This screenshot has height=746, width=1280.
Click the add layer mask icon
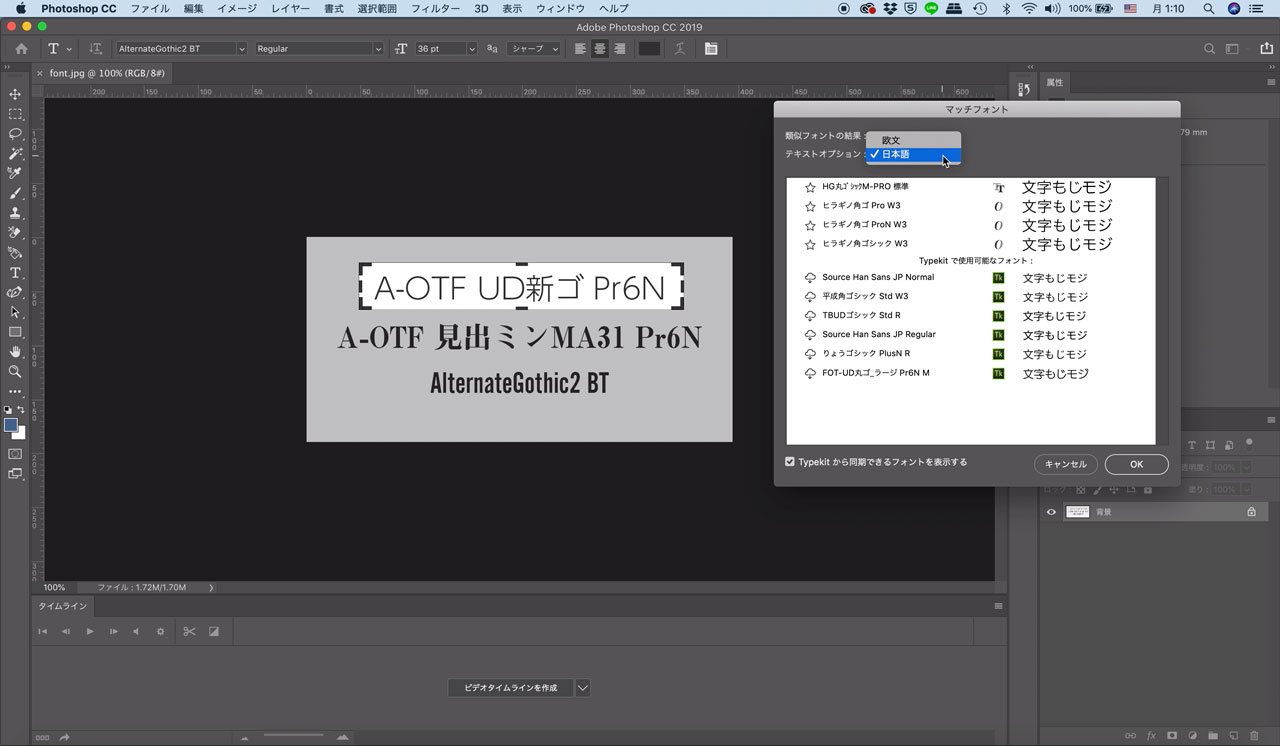1172,736
